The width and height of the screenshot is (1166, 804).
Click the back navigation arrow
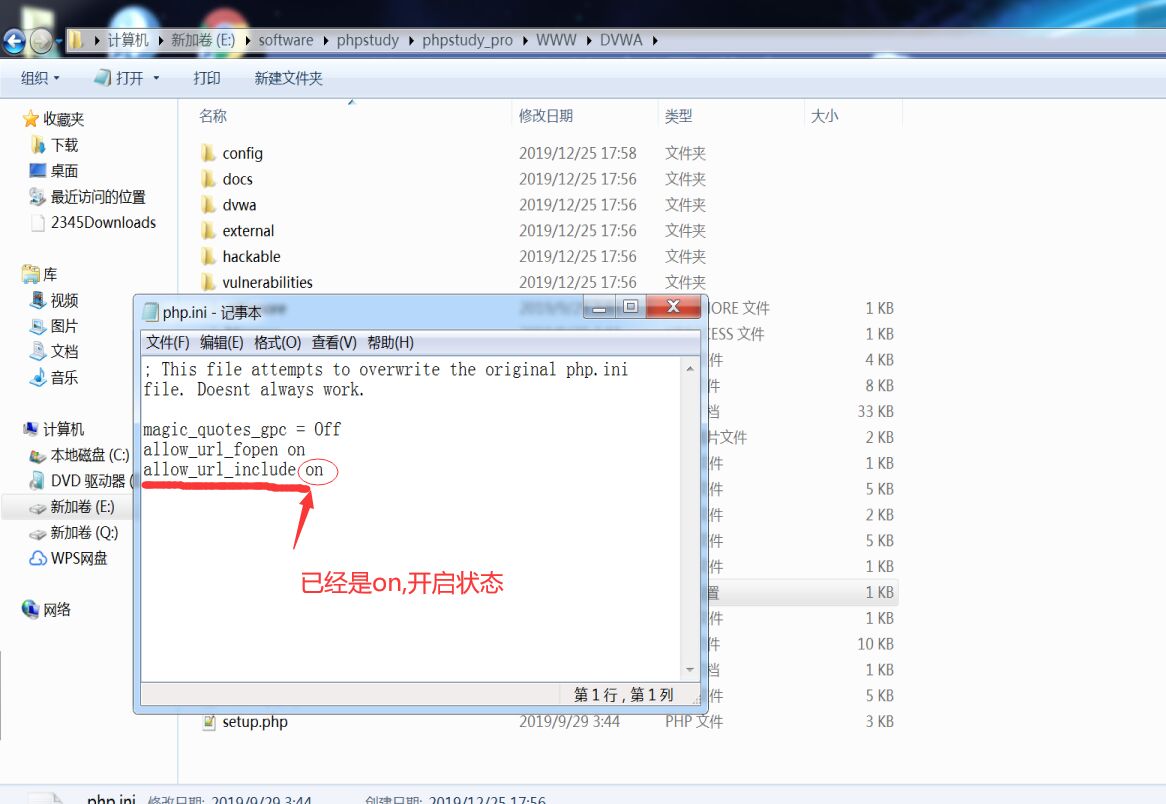(13, 40)
